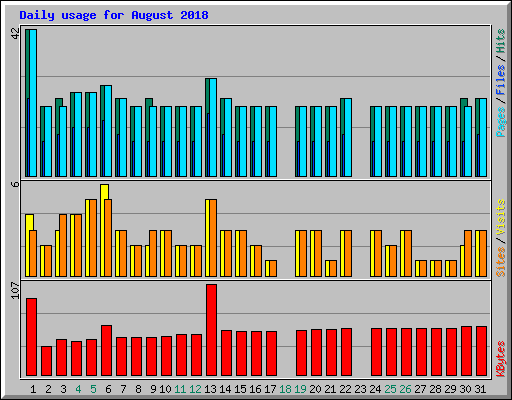Click the orange visits bar for day 6
Screen dimensions: 512x400
108,238
